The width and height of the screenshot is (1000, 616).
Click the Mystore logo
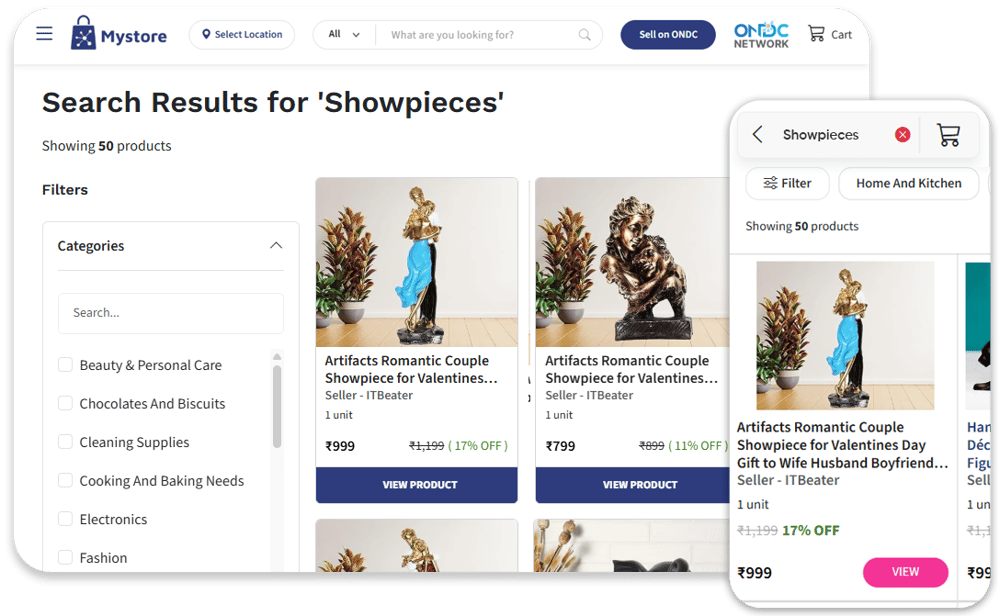pyautogui.click(x=119, y=33)
